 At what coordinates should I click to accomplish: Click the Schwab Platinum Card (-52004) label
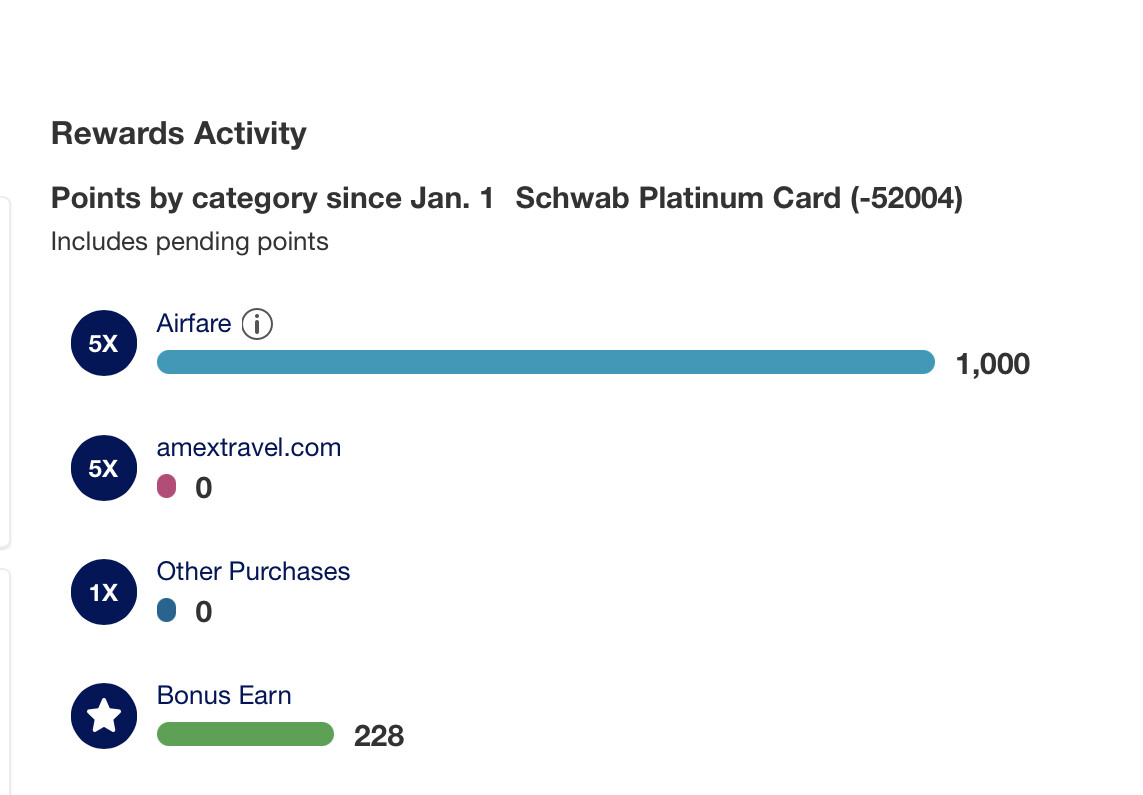pos(739,198)
